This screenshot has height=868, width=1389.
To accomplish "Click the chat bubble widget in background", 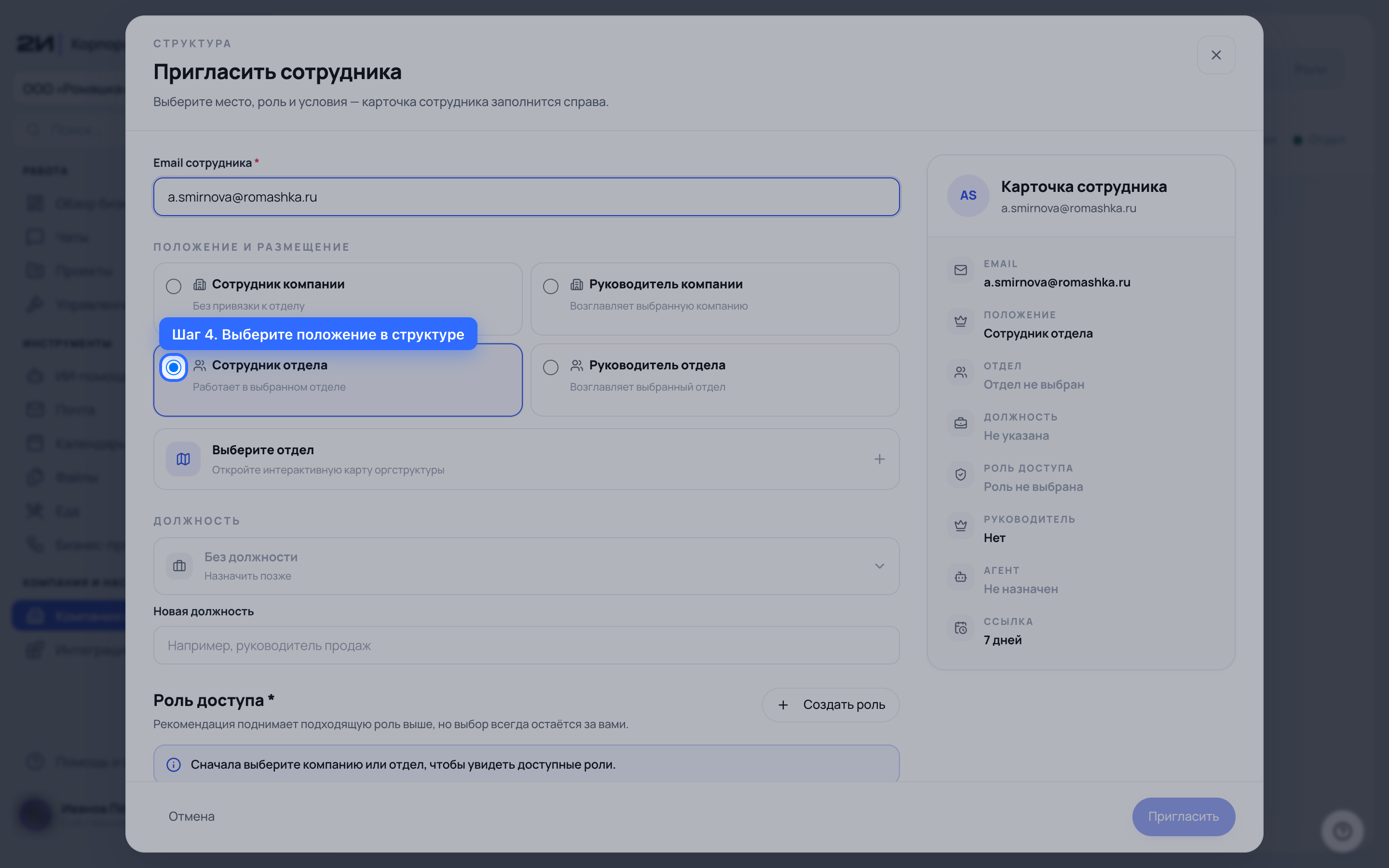I will click(x=1343, y=831).
